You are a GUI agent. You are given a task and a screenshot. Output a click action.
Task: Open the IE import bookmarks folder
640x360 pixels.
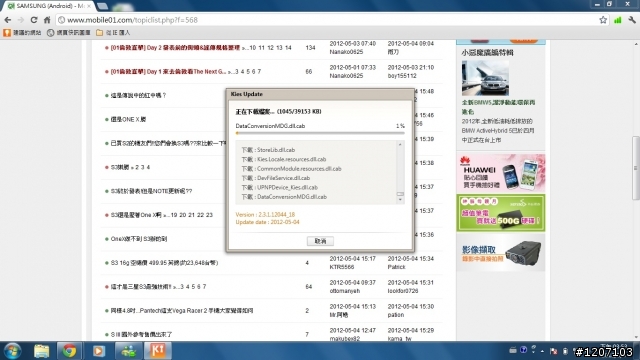click(x=113, y=33)
